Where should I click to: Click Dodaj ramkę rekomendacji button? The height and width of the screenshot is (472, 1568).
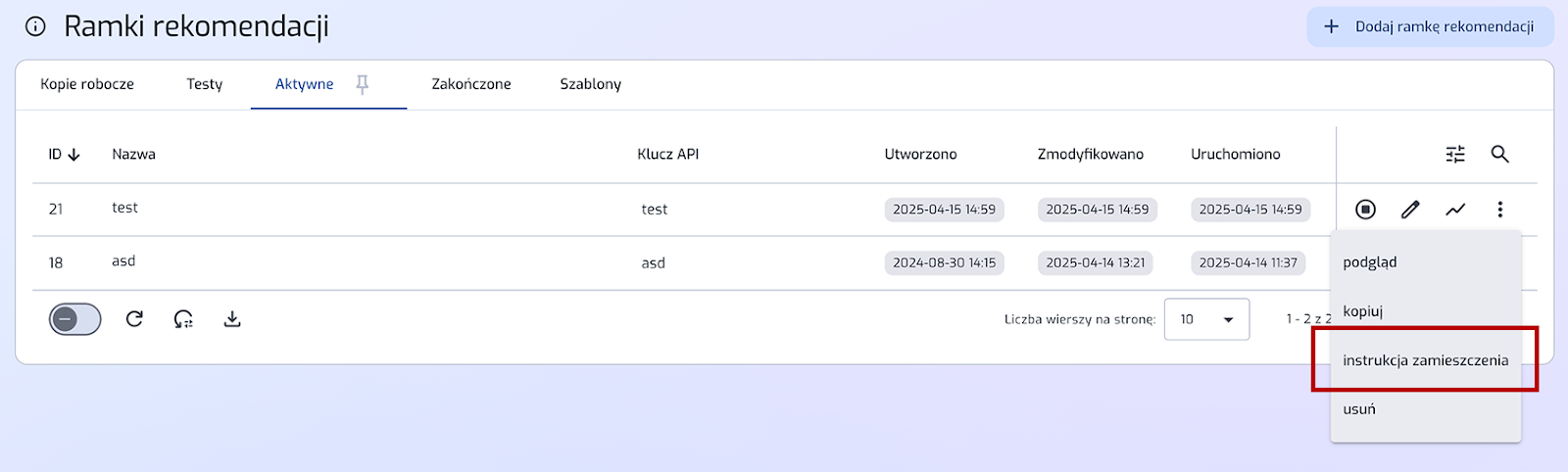[x=1430, y=26]
